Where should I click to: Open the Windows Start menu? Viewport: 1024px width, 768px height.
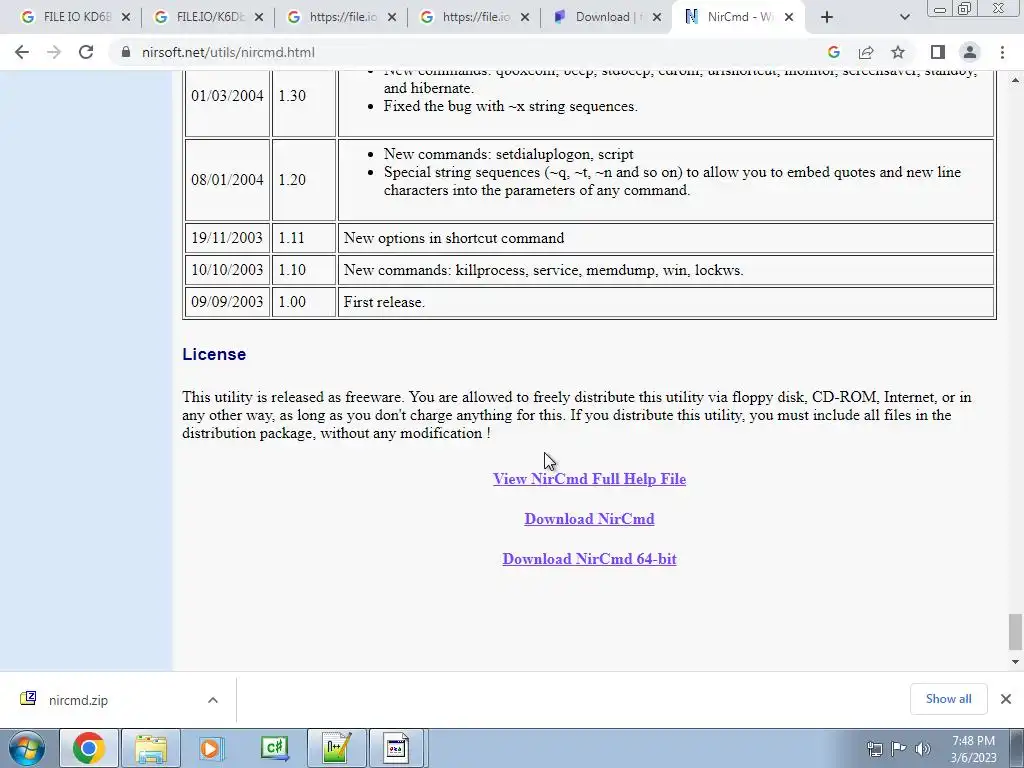[26, 748]
